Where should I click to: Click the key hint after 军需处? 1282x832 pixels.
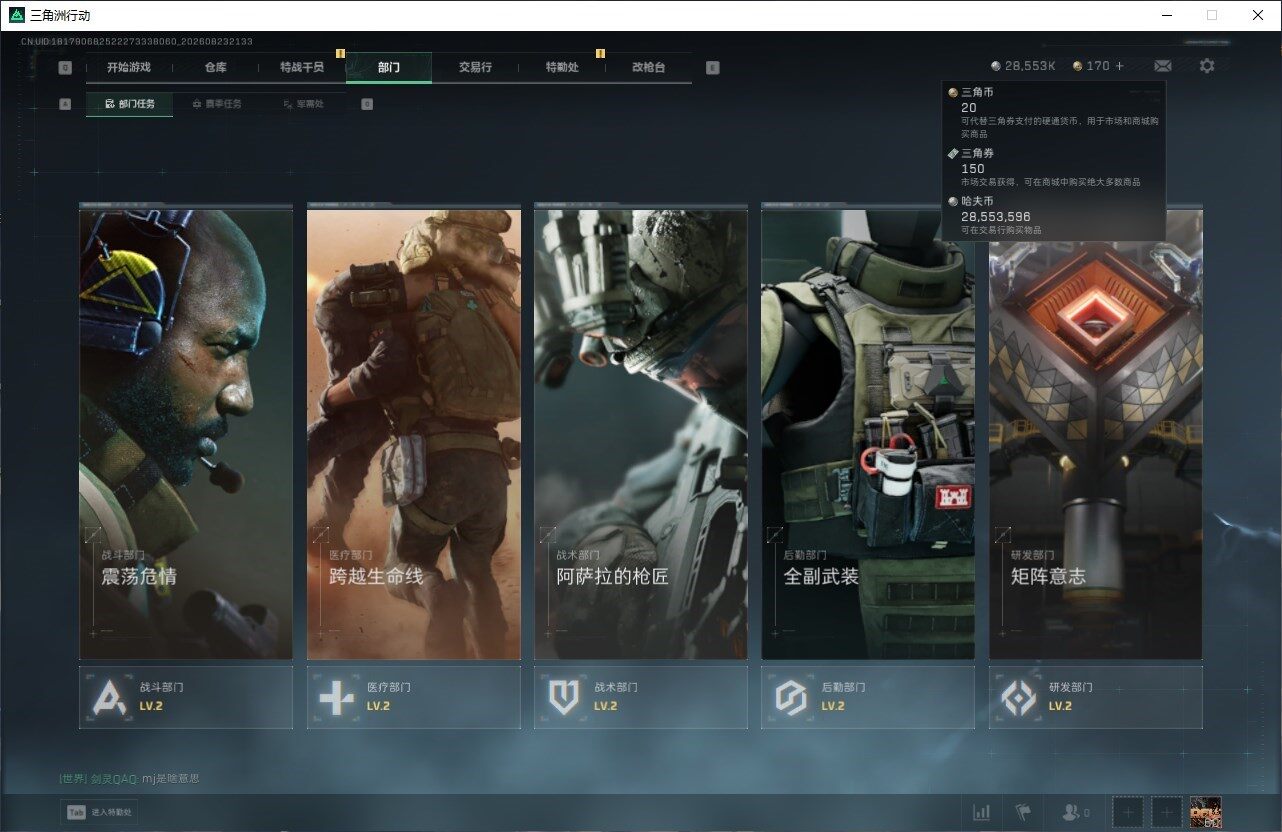[x=367, y=104]
